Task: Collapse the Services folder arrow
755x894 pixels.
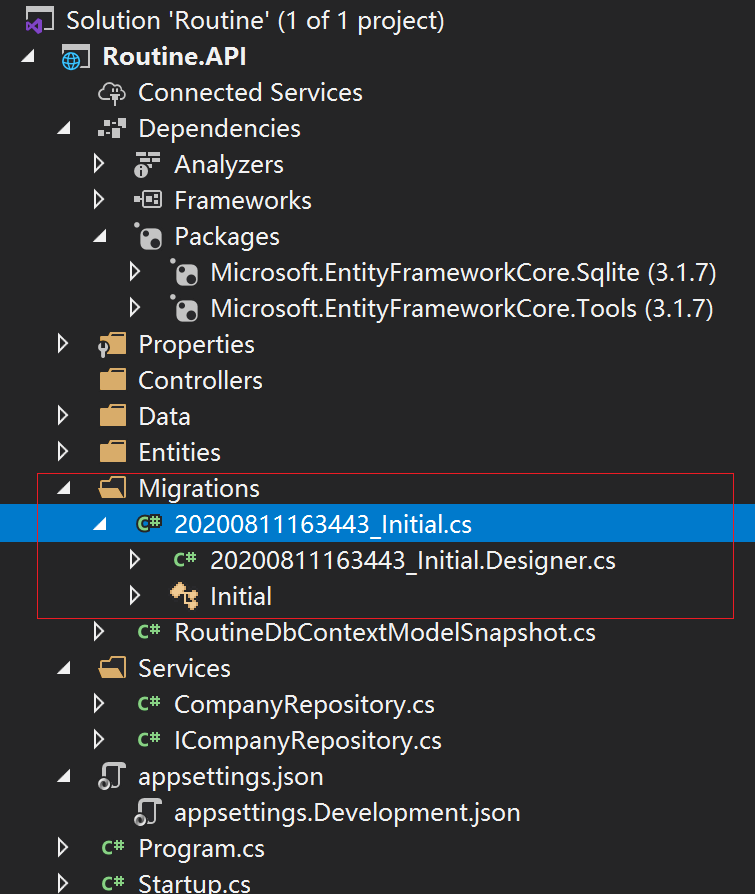Action: (x=64, y=669)
